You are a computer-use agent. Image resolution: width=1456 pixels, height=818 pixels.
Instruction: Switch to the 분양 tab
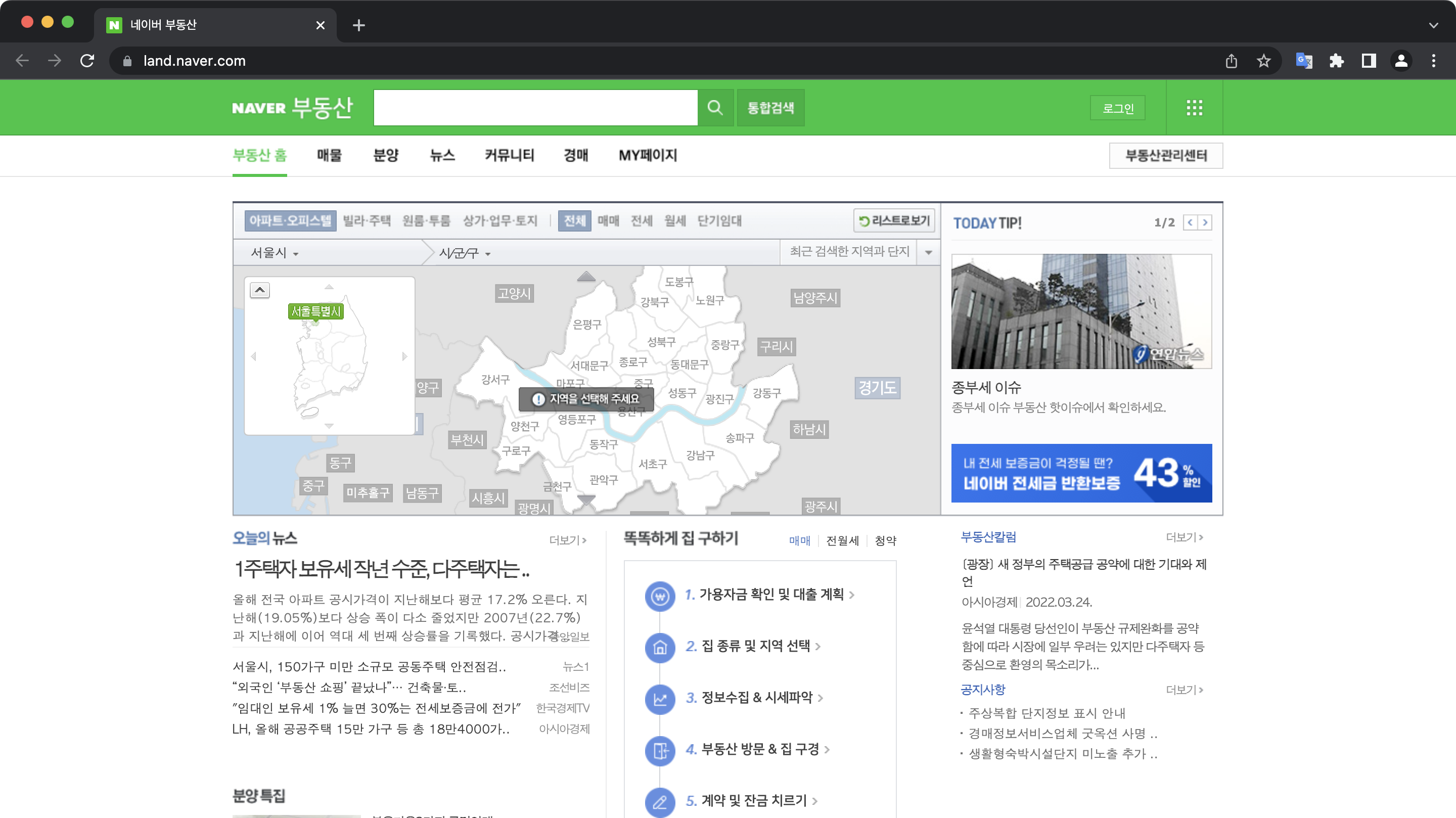point(386,155)
